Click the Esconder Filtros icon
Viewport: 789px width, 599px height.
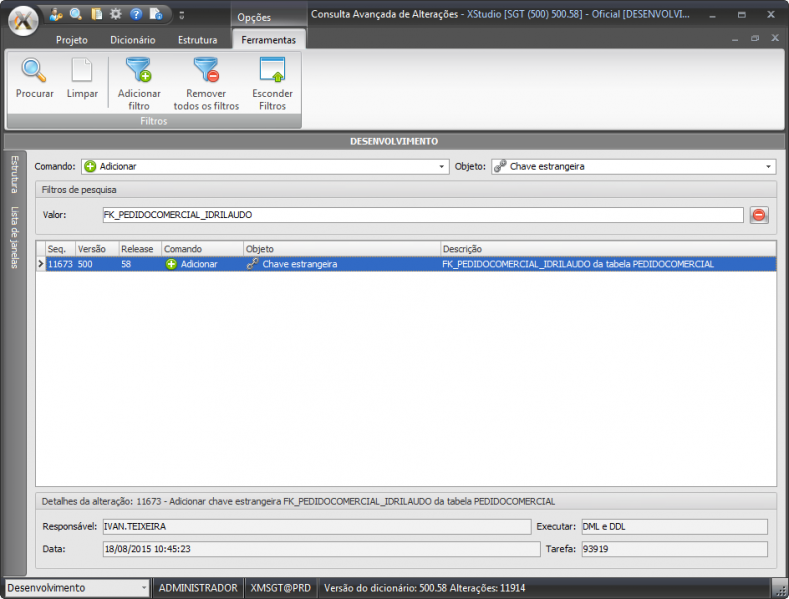tap(272, 72)
